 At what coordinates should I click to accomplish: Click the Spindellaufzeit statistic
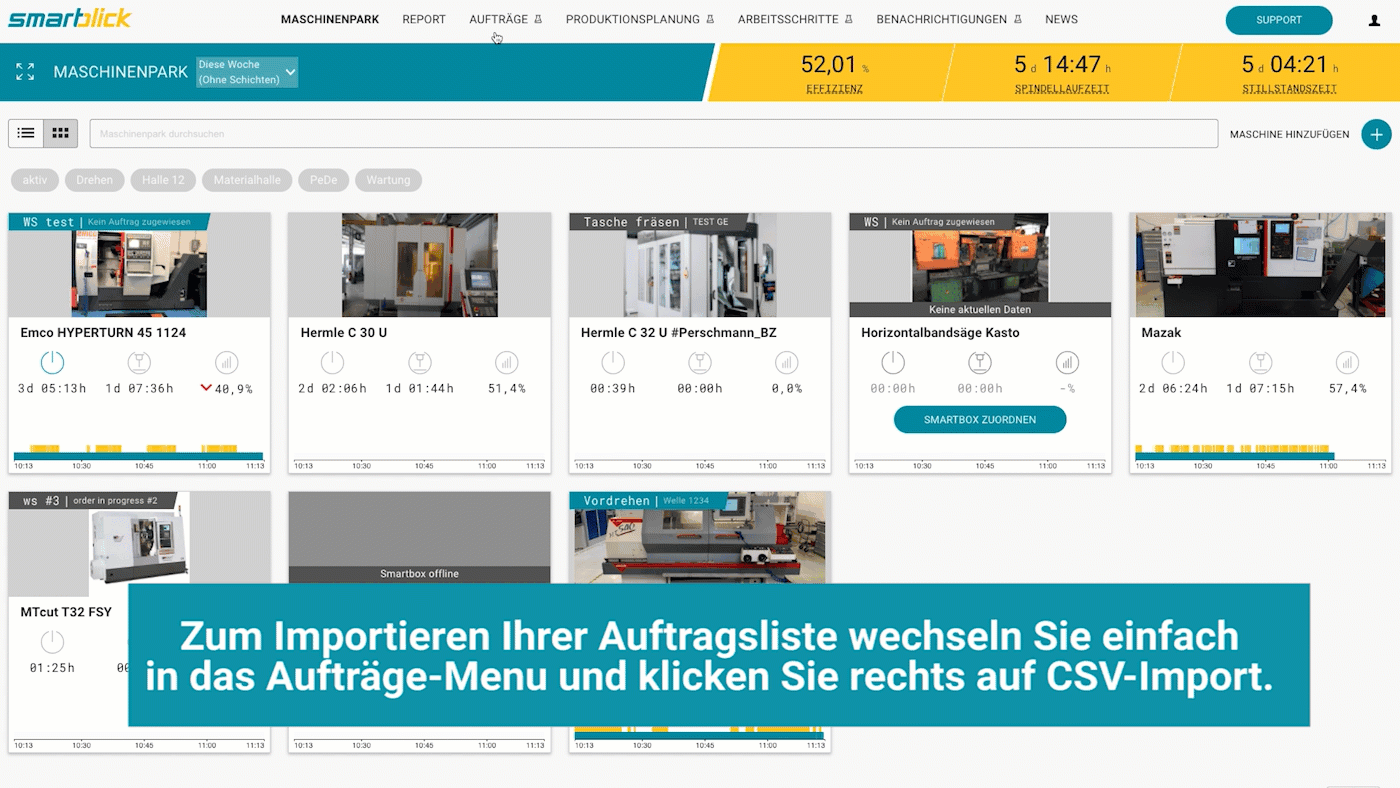pyautogui.click(x=1062, y=73)
